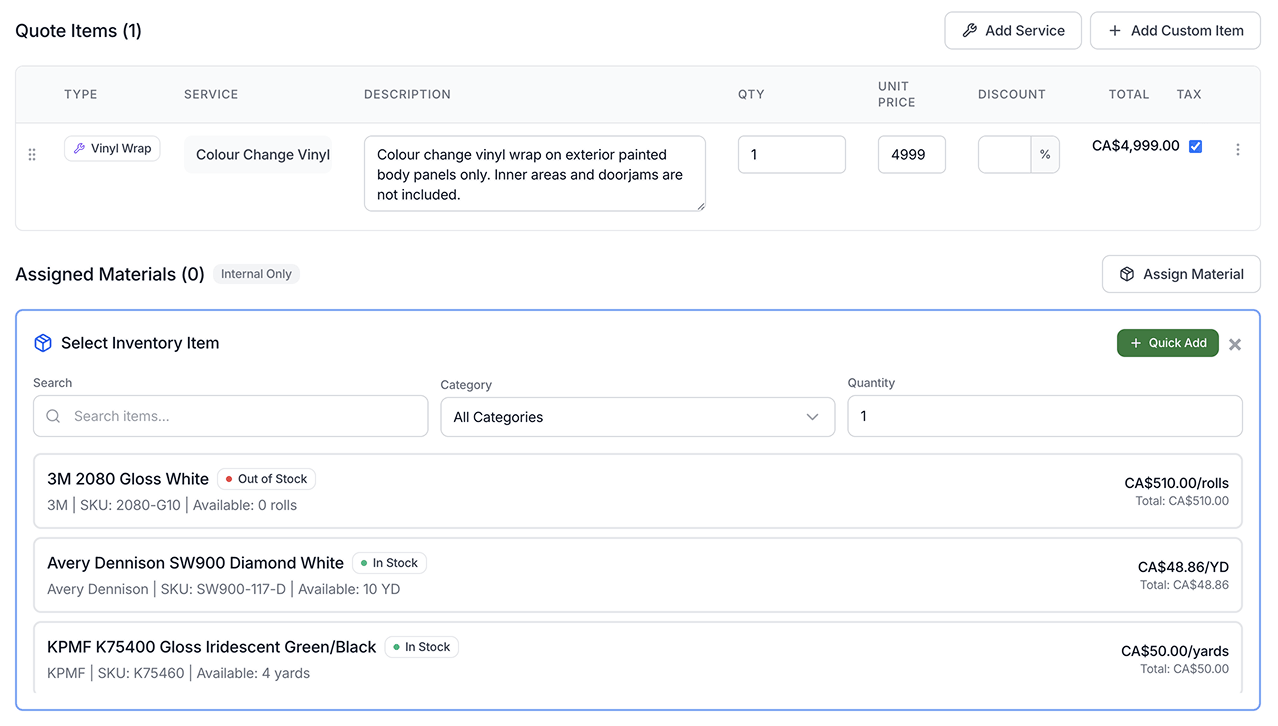The height and width of the screenshot is (726, 1278).
Task: Click the Internal Only label
Action: coord(256,274)
